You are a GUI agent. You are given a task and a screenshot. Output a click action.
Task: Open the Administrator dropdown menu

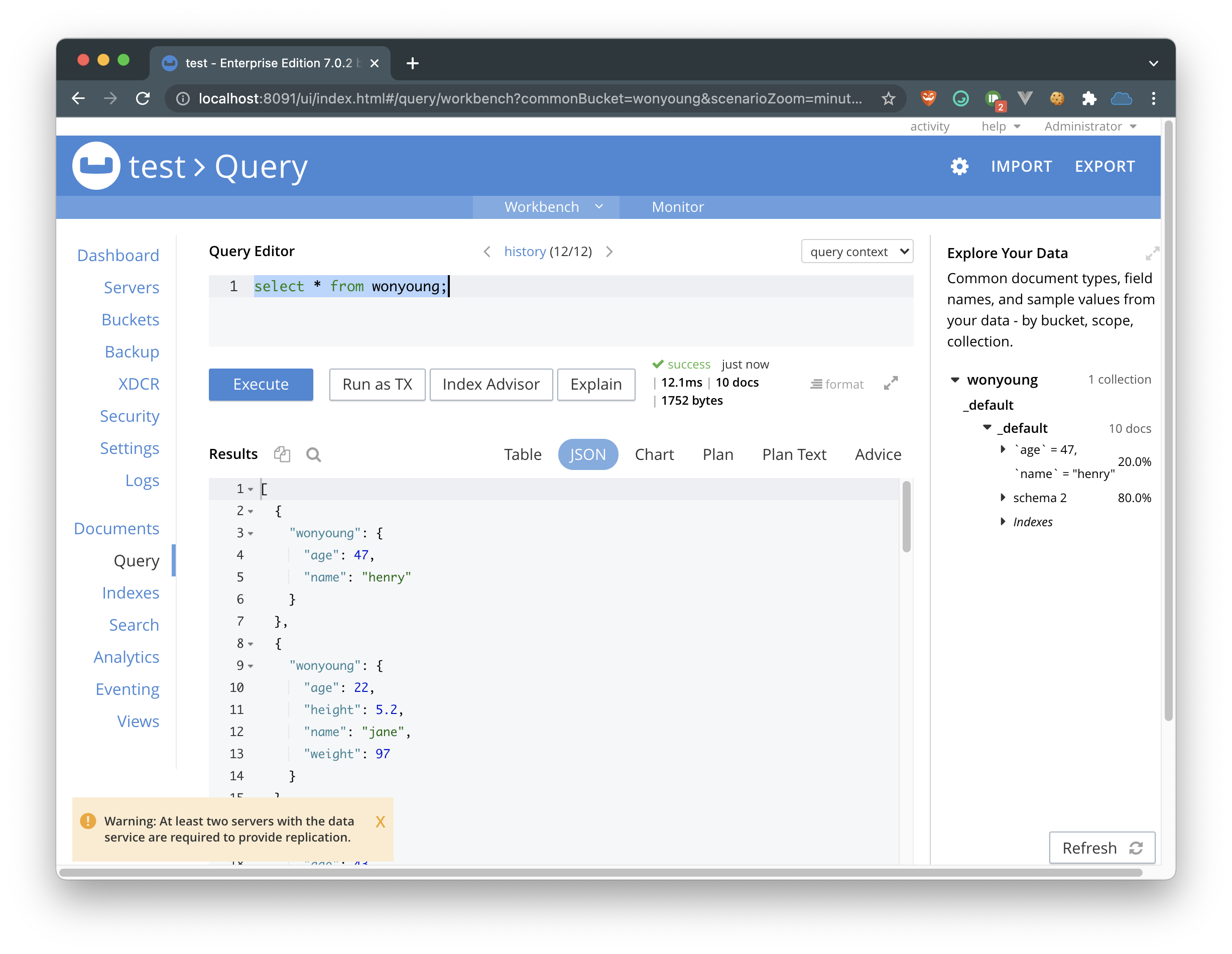[x=1089, y=127]
